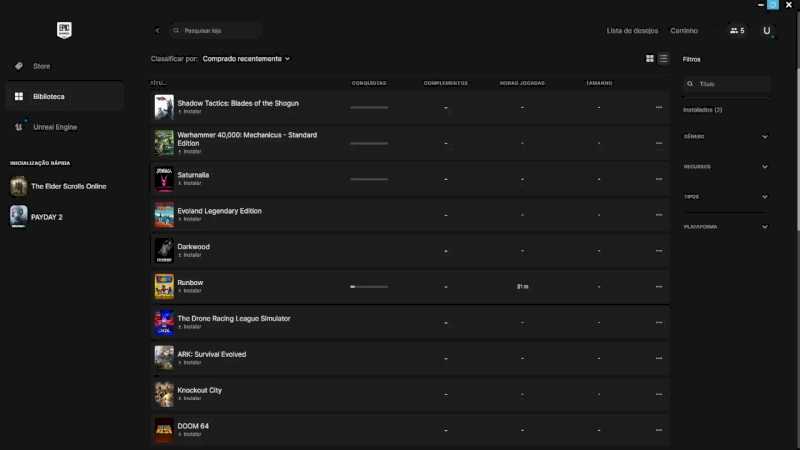Open more options for Darkwood

(x=658, y=251)
